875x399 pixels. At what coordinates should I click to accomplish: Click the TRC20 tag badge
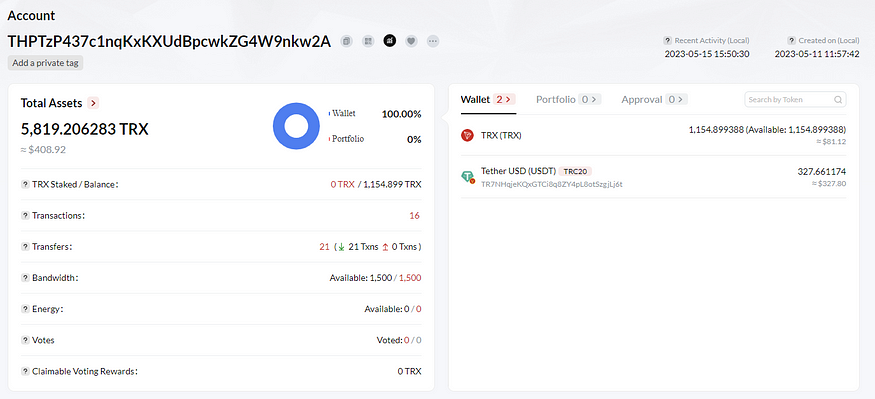coord(575,171)
